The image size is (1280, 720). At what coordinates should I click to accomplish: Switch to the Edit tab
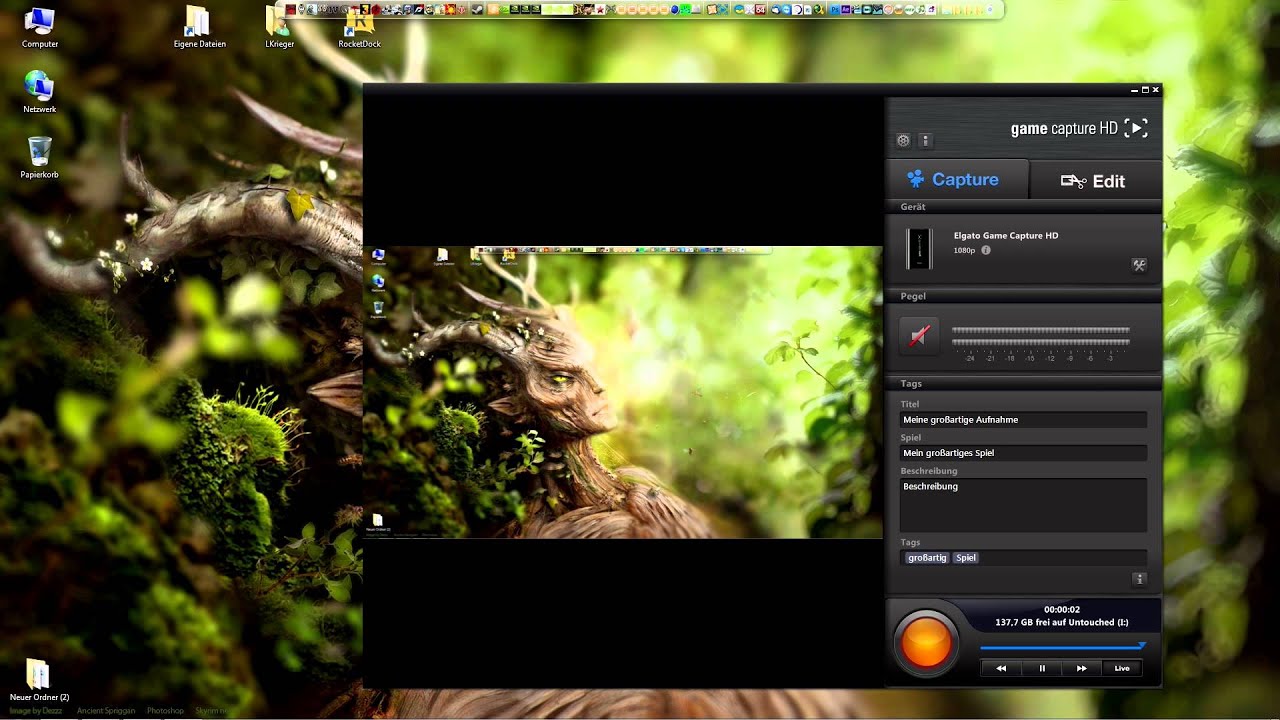[x=1094, y=181]
